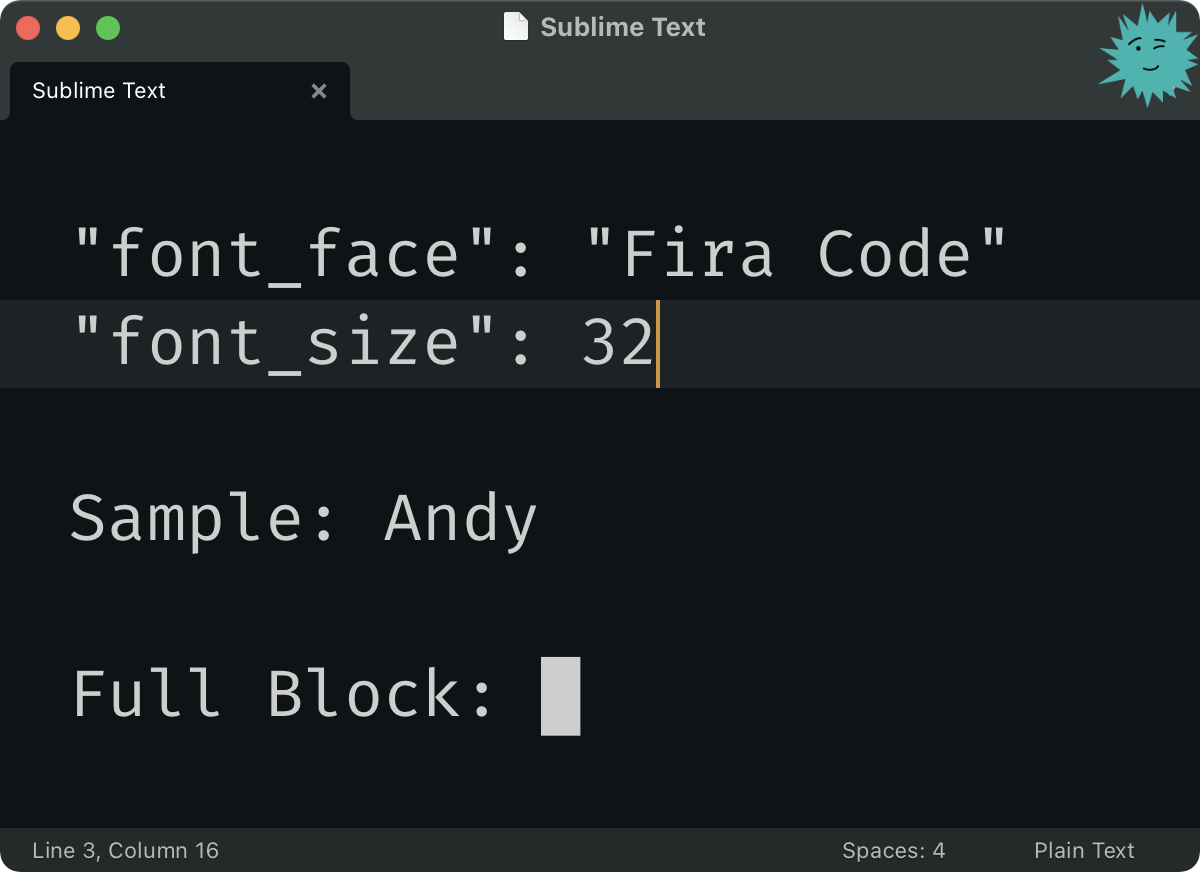The width and height of the screenshot is (1200, 872).
Task: Open the Spaces: 4 indentation menu
Action: click(x=893, y=851)
